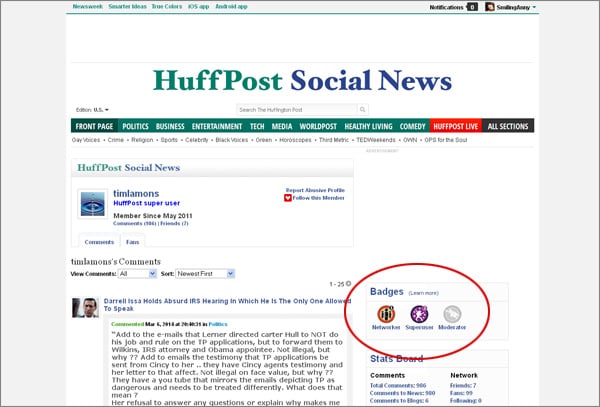Click the Android app link
The height and width of the screenshot is (407, 600).
pos(231,7)
